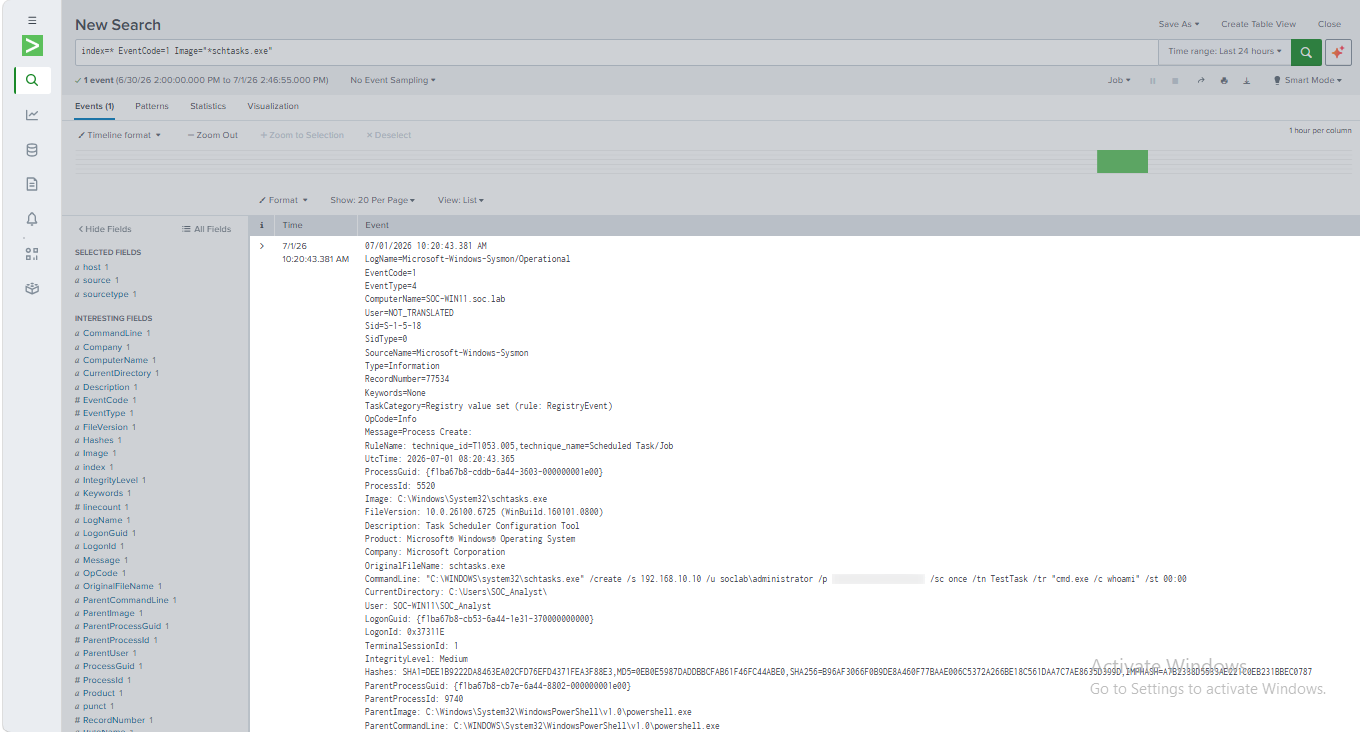This screenshot has width=1360, height=732.
Task: Open the No Event Sampling dropdown
Action: [393, 80]
